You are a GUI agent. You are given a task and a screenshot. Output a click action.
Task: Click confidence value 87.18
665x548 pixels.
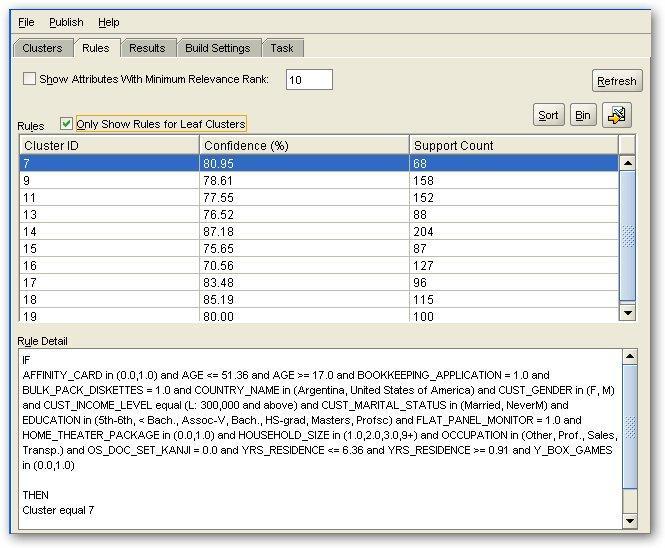tap(218, 232)
